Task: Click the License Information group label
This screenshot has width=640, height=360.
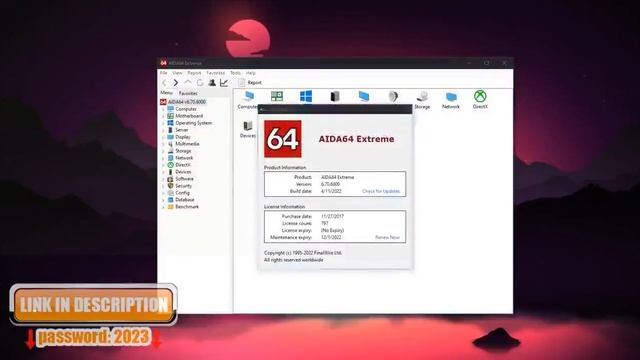Action: (284, 207)
